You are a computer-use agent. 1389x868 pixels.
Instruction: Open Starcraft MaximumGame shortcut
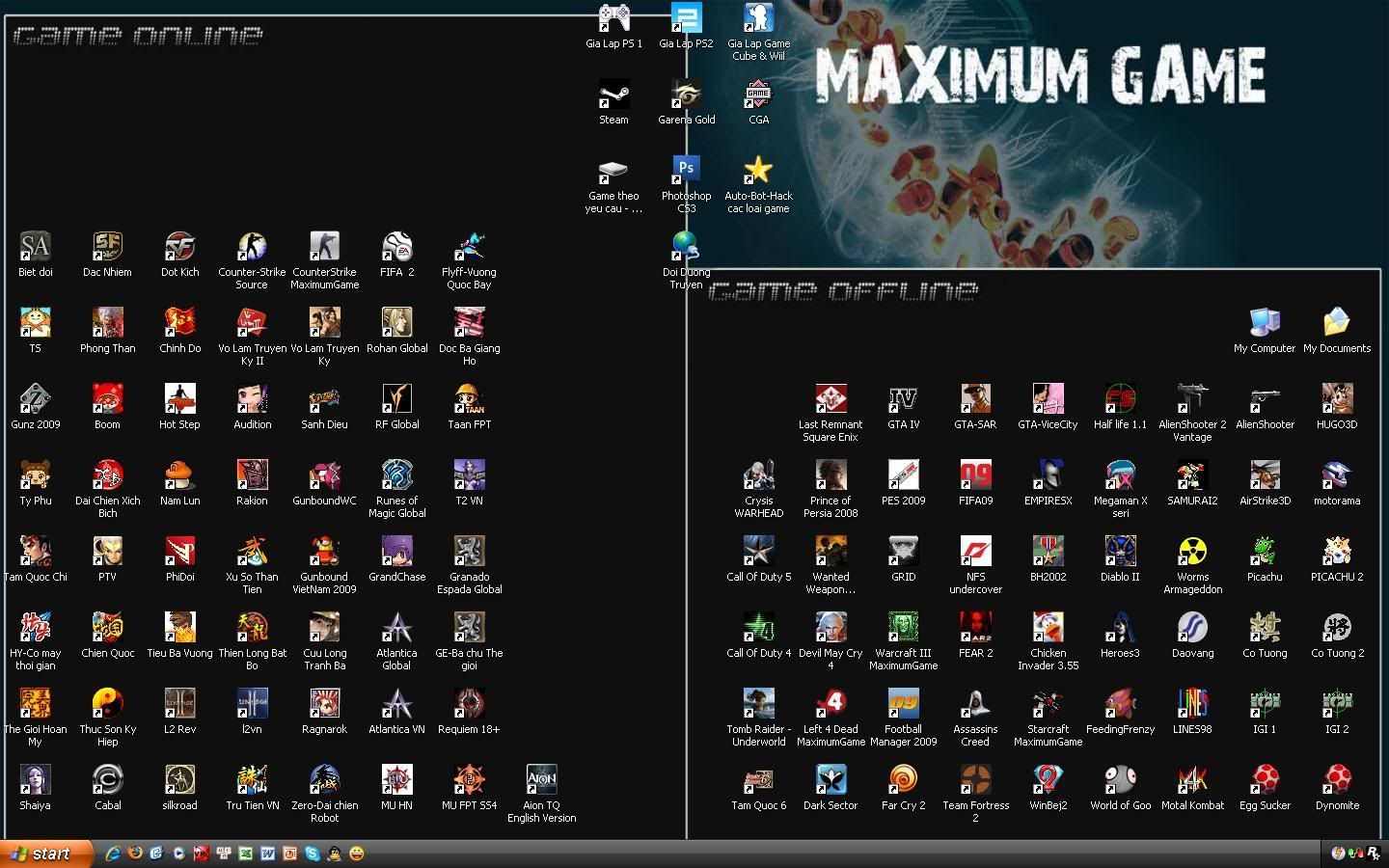[1048, 704]
